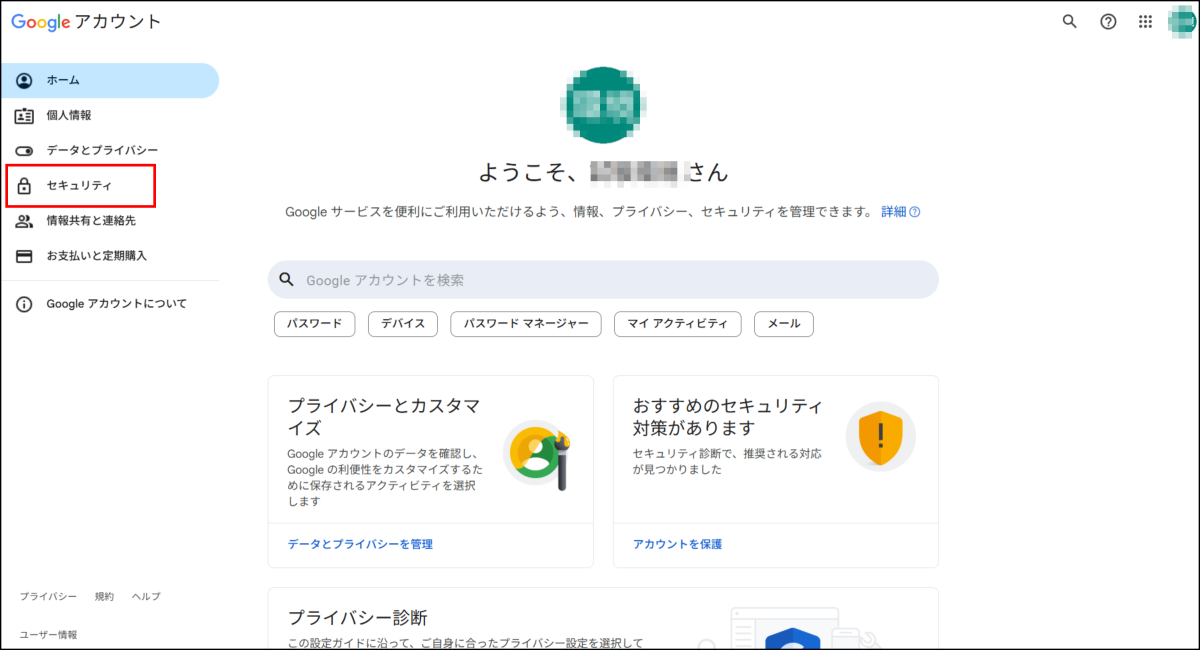Click the データとプライバシー toggle icon
The image size is (1200, 650).
pyautogui.click(x=25, y=151)
